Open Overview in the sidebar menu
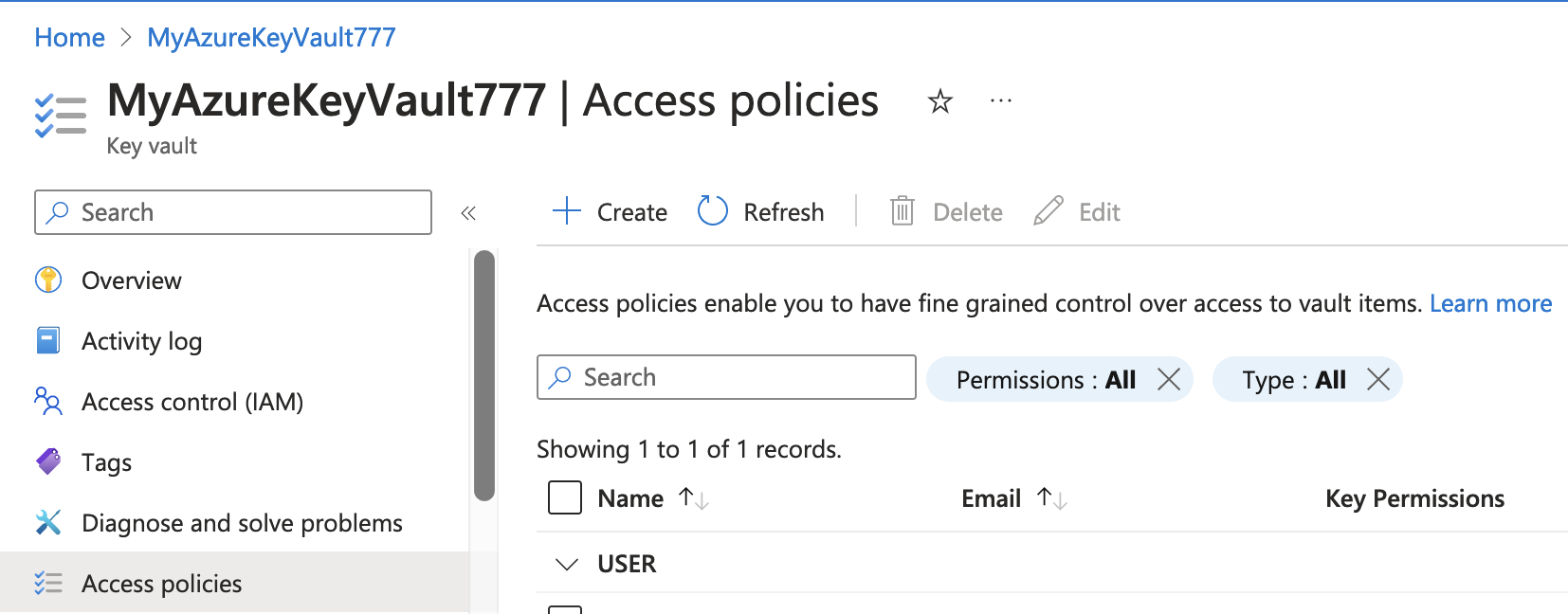Screen dimensions: 1568x614 (131, 280)
